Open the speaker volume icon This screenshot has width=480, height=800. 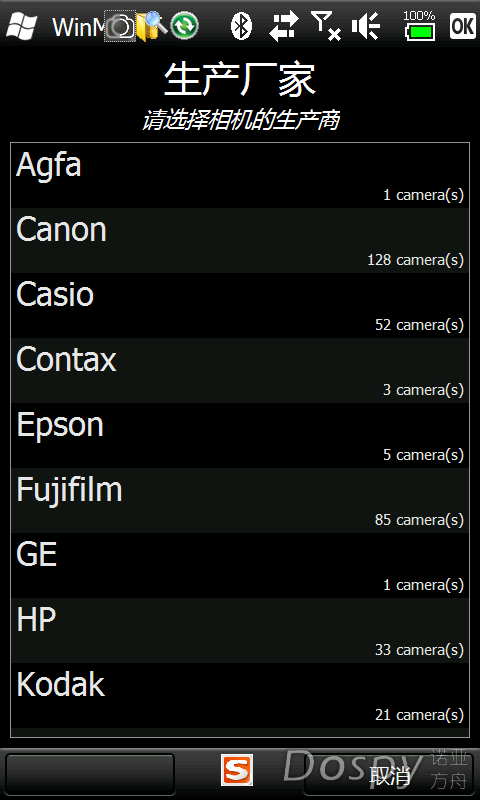pos(366,27)
